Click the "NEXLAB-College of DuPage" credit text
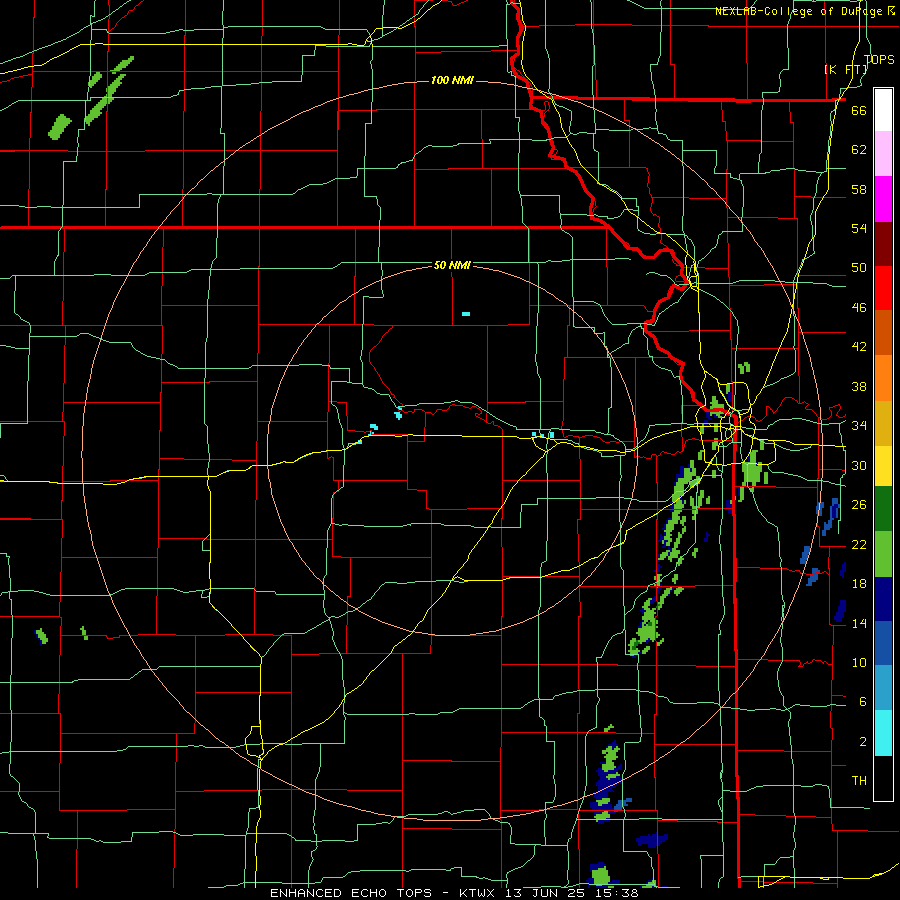The width and height of the screenshot is (900, 900). (800, 11)
